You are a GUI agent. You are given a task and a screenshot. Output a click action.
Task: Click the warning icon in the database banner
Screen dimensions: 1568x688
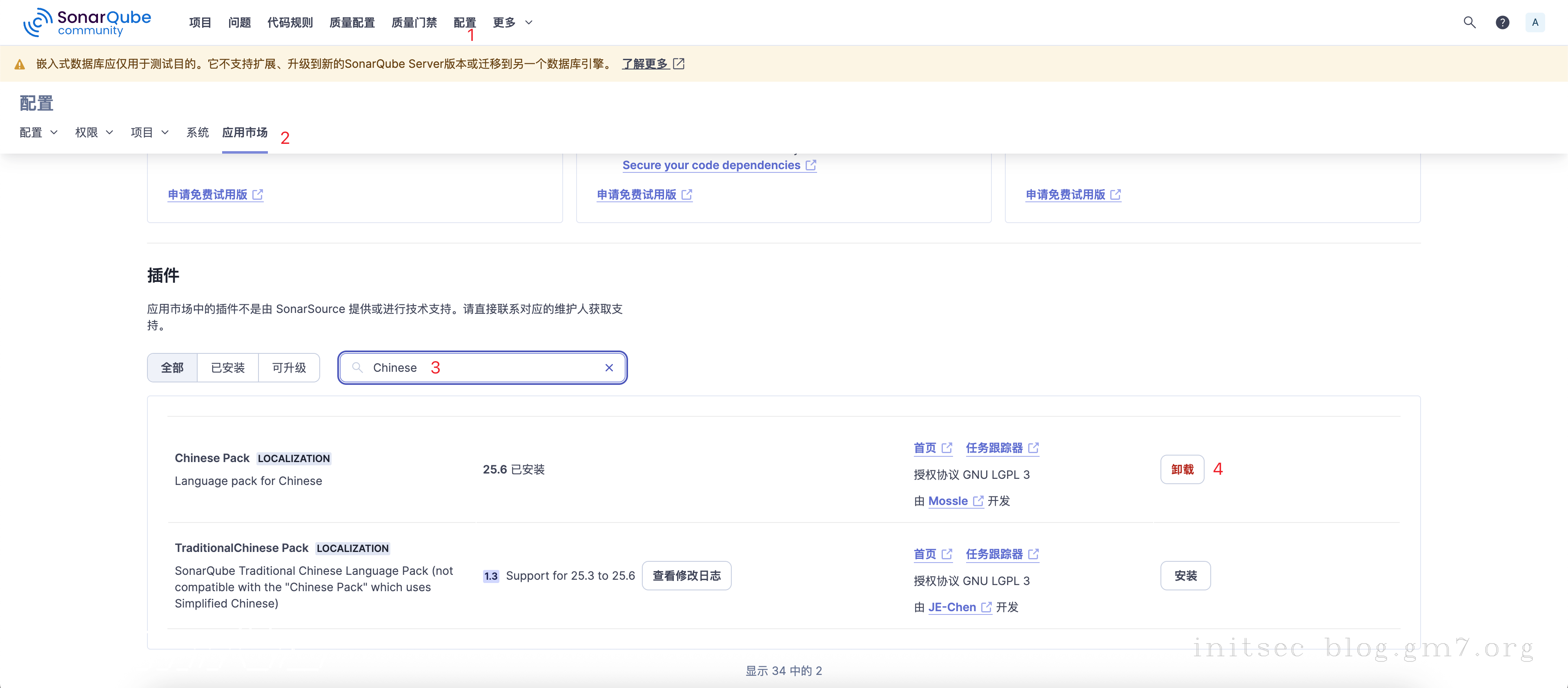[x=20, y=64]
